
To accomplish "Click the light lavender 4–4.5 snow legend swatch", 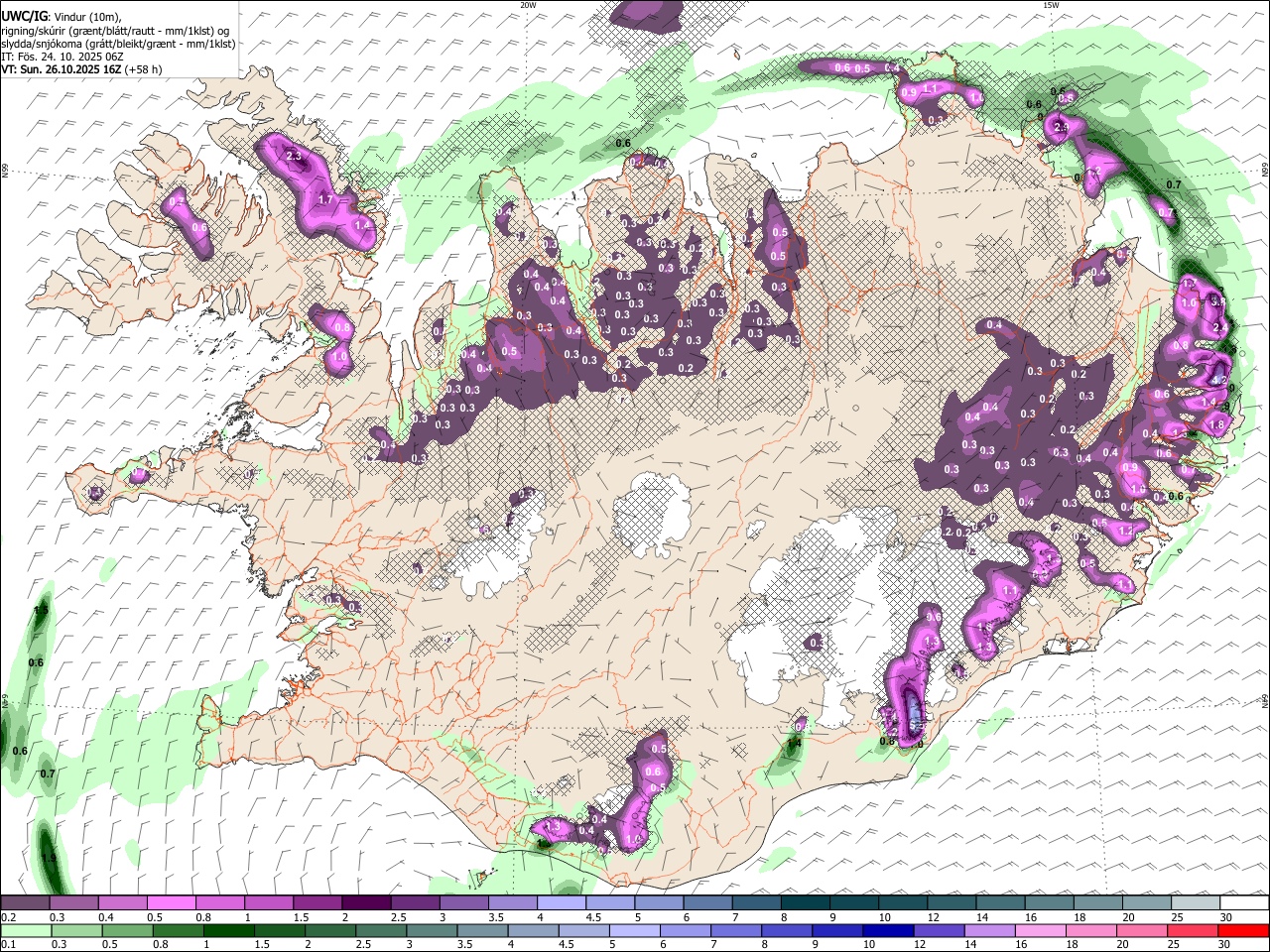I will click(561, 903).
